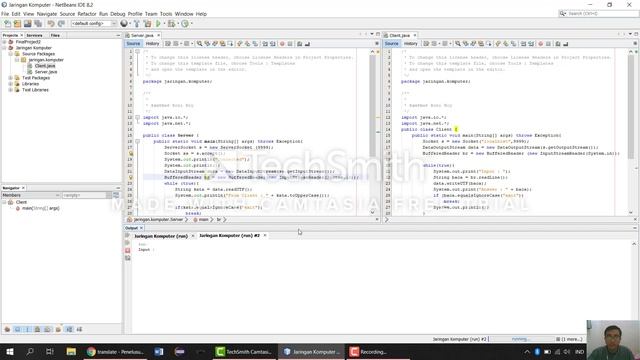640x360 pixels.
Task: Open TechSmith Camtasia from the taskbar
Action: pos(244,352)
